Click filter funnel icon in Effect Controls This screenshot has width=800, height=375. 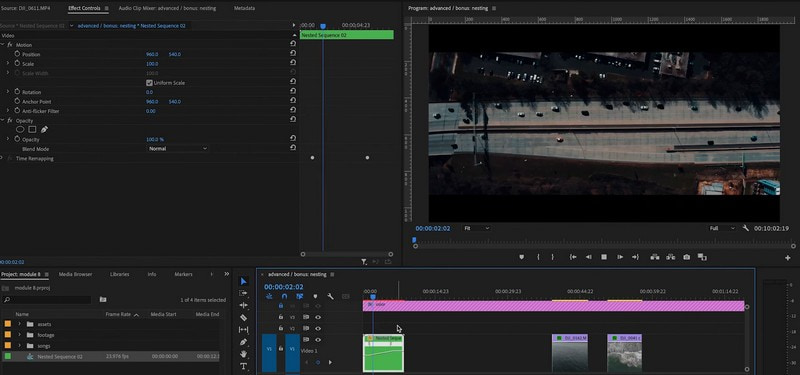pos(364,262)
